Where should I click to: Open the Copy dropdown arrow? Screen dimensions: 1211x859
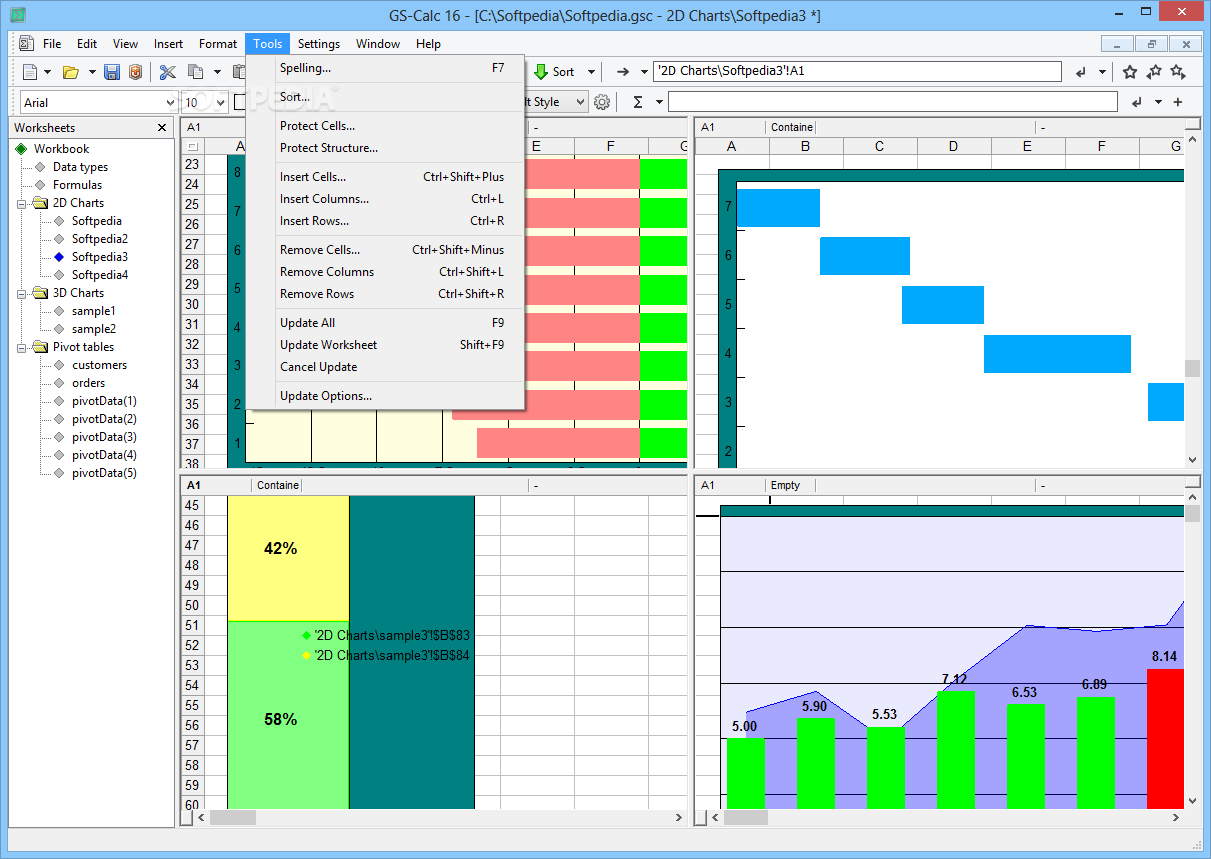pos(217,72)
